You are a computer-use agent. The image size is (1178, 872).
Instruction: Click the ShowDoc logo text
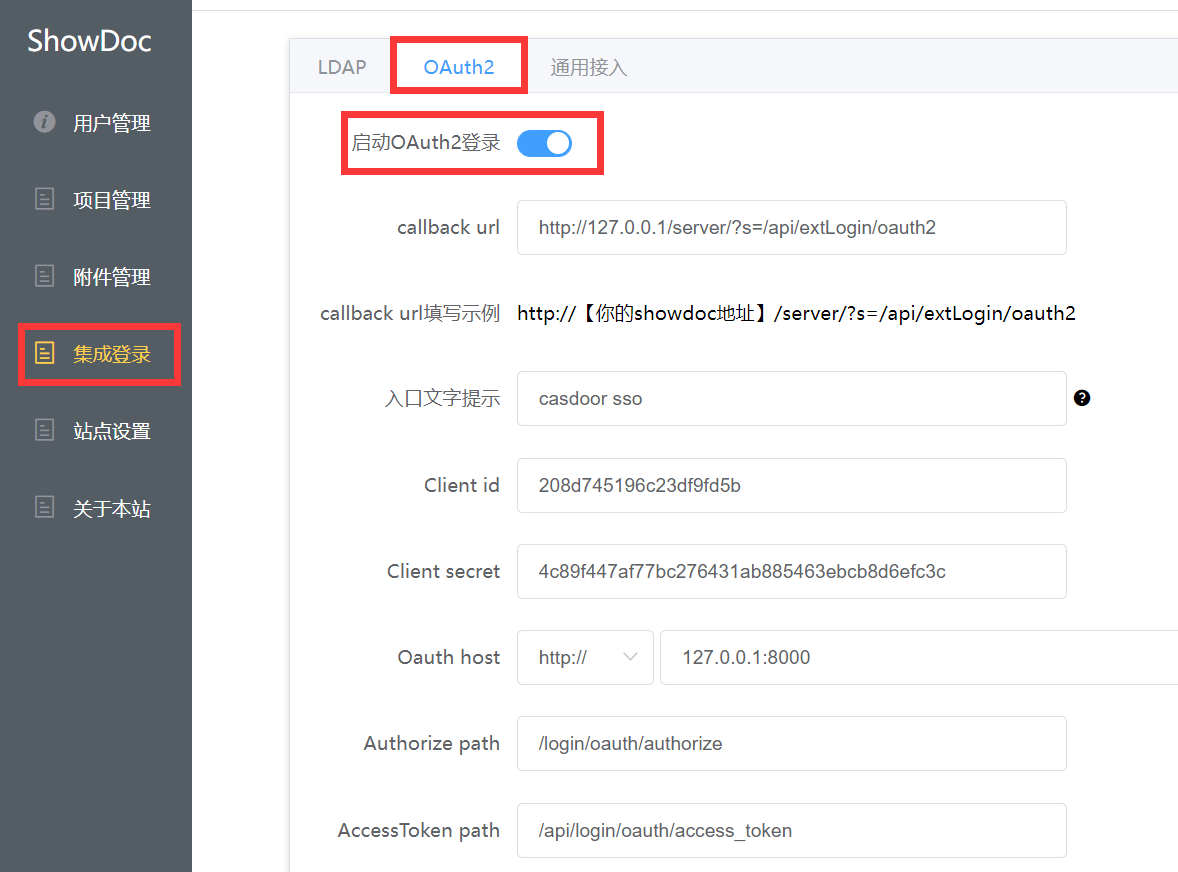click(89, 41)
